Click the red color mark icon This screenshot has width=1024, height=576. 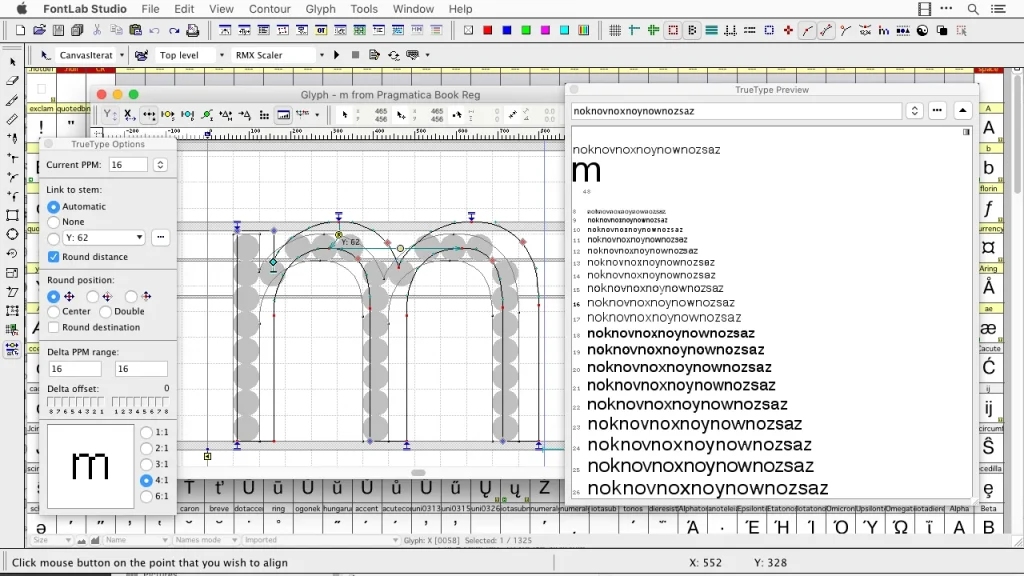[488, 31]
